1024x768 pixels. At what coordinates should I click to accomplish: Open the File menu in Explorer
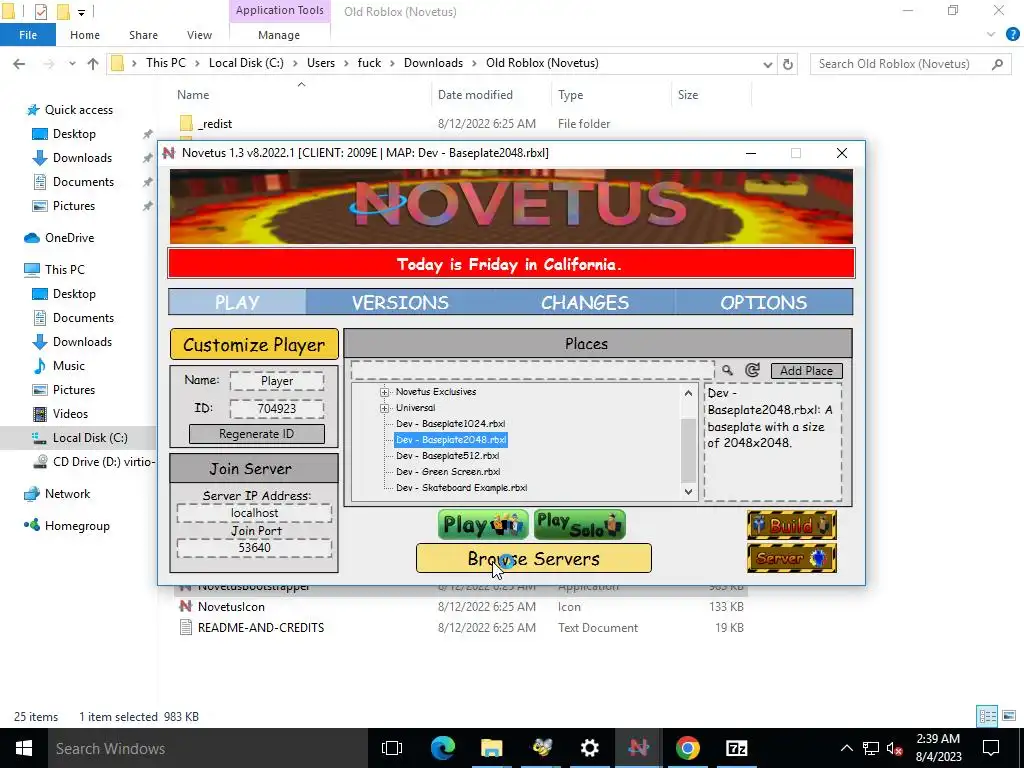[28, 35]
